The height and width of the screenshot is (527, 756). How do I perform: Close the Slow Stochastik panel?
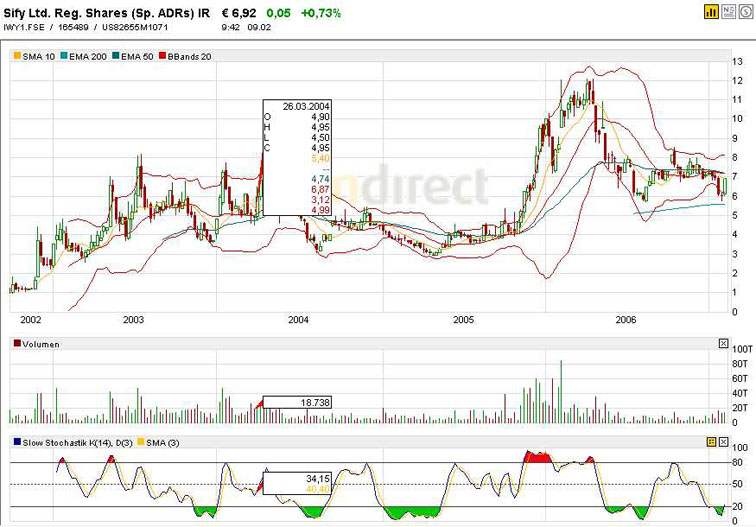[723, 442]
